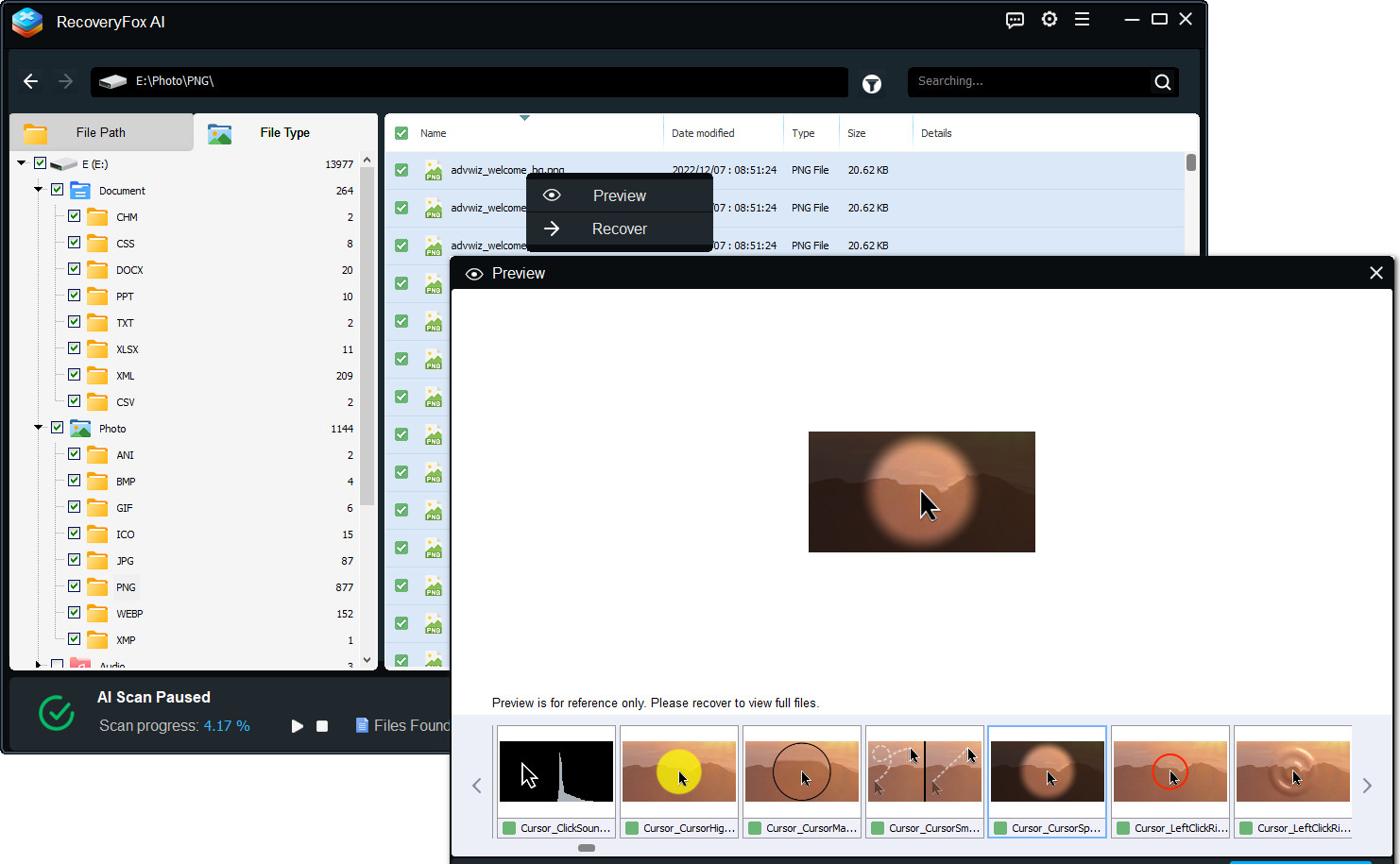Click the green PNG file icon on the first row
Screen dimensions: 1400x864
pyautogui.click(x=433, y=170)
